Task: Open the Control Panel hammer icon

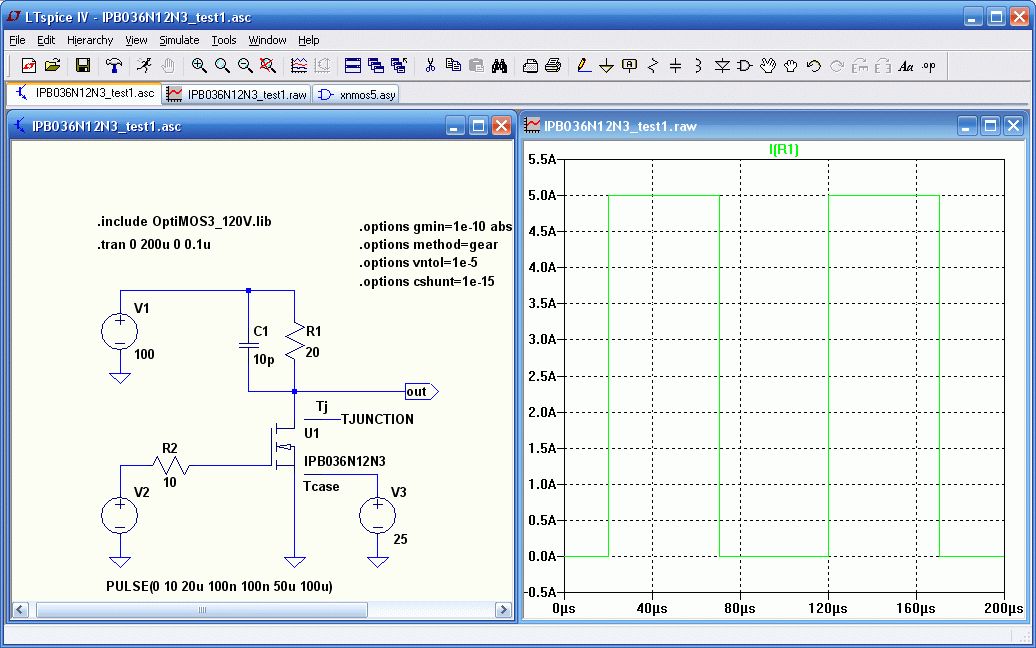Action: [115, 65]
